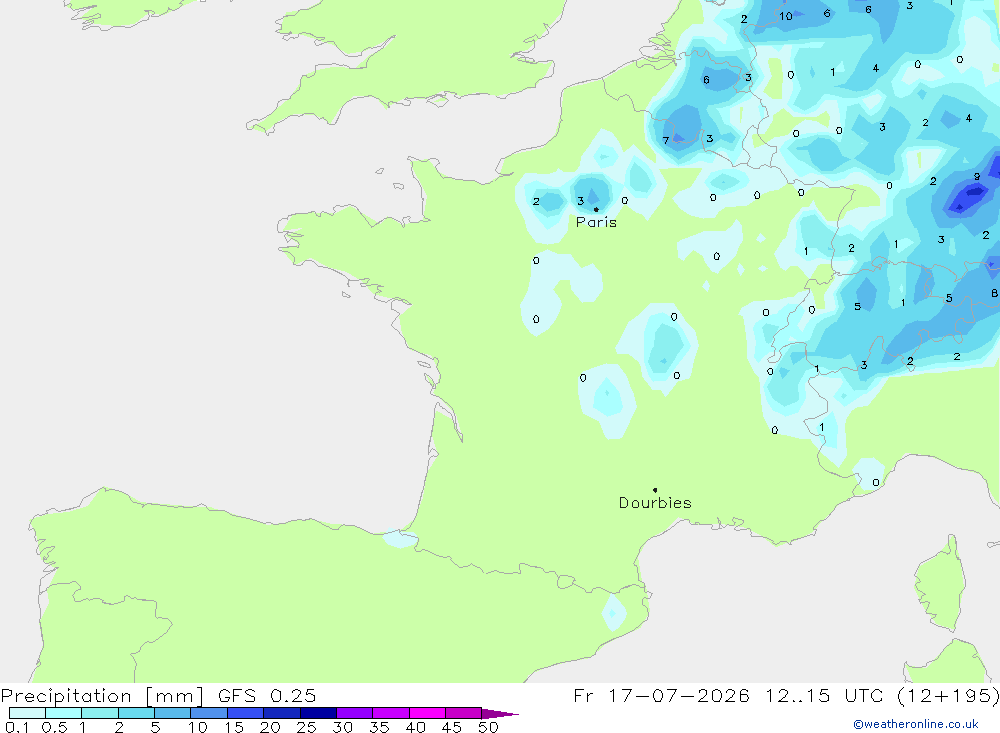The image size is (1000, 733).
Task: Click the 7 mm precipitation value on the map
Action: [665, 140]
